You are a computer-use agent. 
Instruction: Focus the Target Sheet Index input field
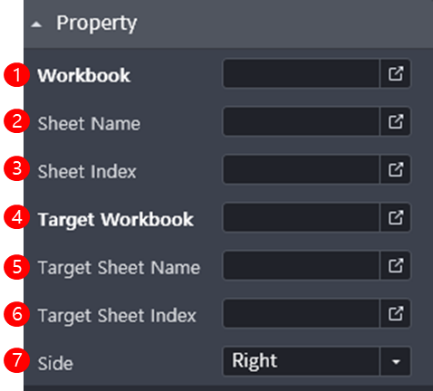301,314
